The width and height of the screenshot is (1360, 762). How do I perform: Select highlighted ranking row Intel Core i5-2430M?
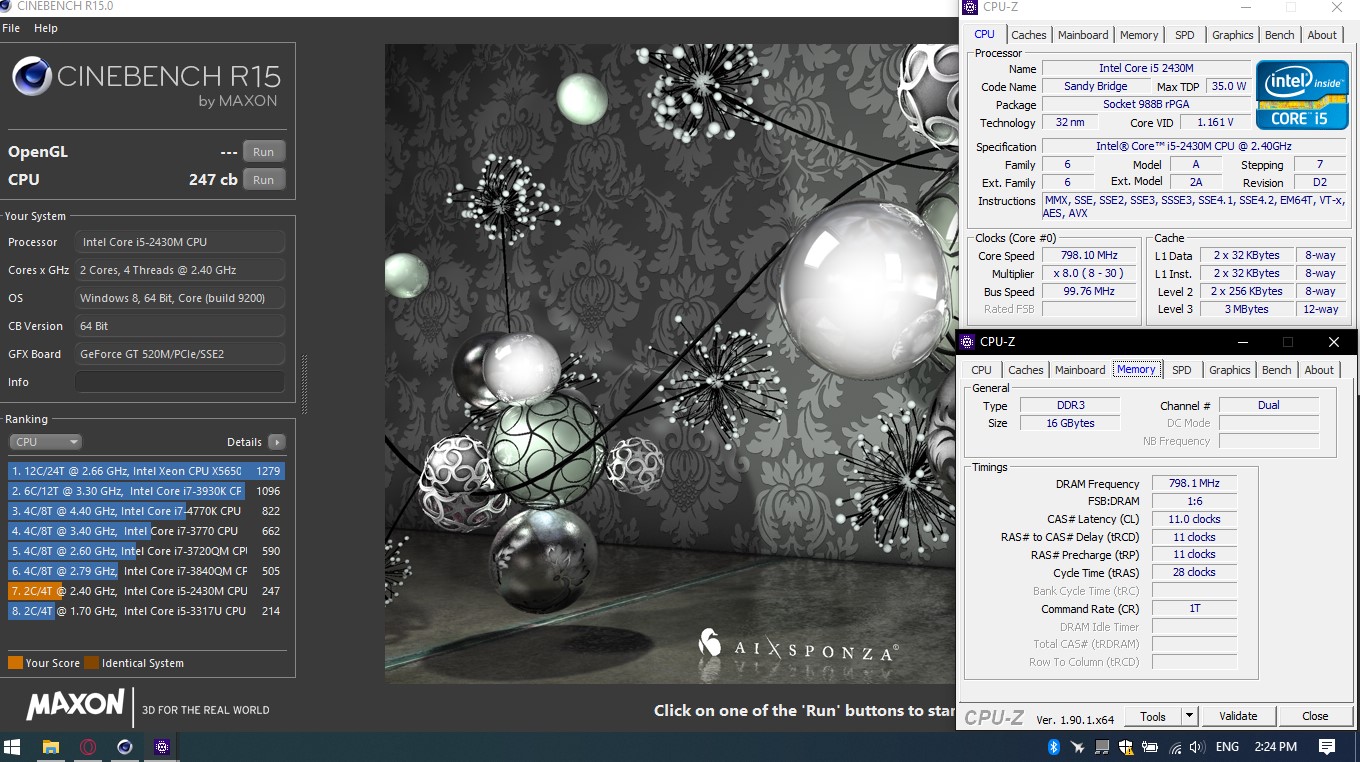pyautogui.click(x=147, y=591)
